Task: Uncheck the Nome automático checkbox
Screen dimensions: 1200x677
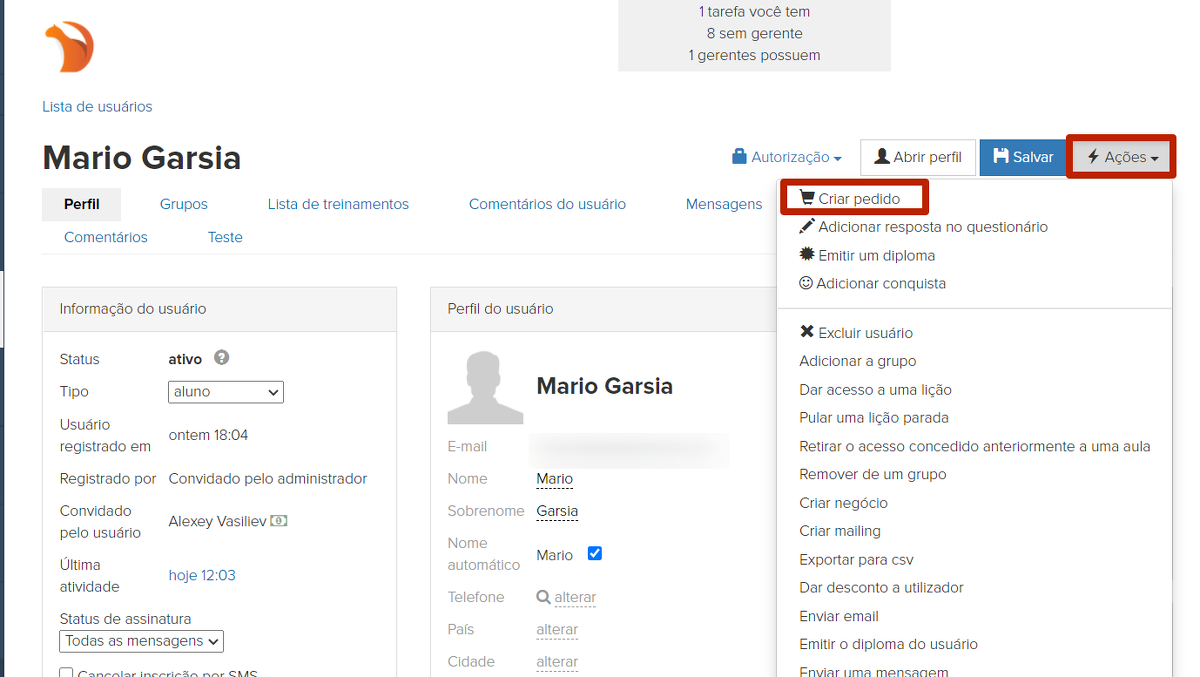Action: (x=595, y=553)
